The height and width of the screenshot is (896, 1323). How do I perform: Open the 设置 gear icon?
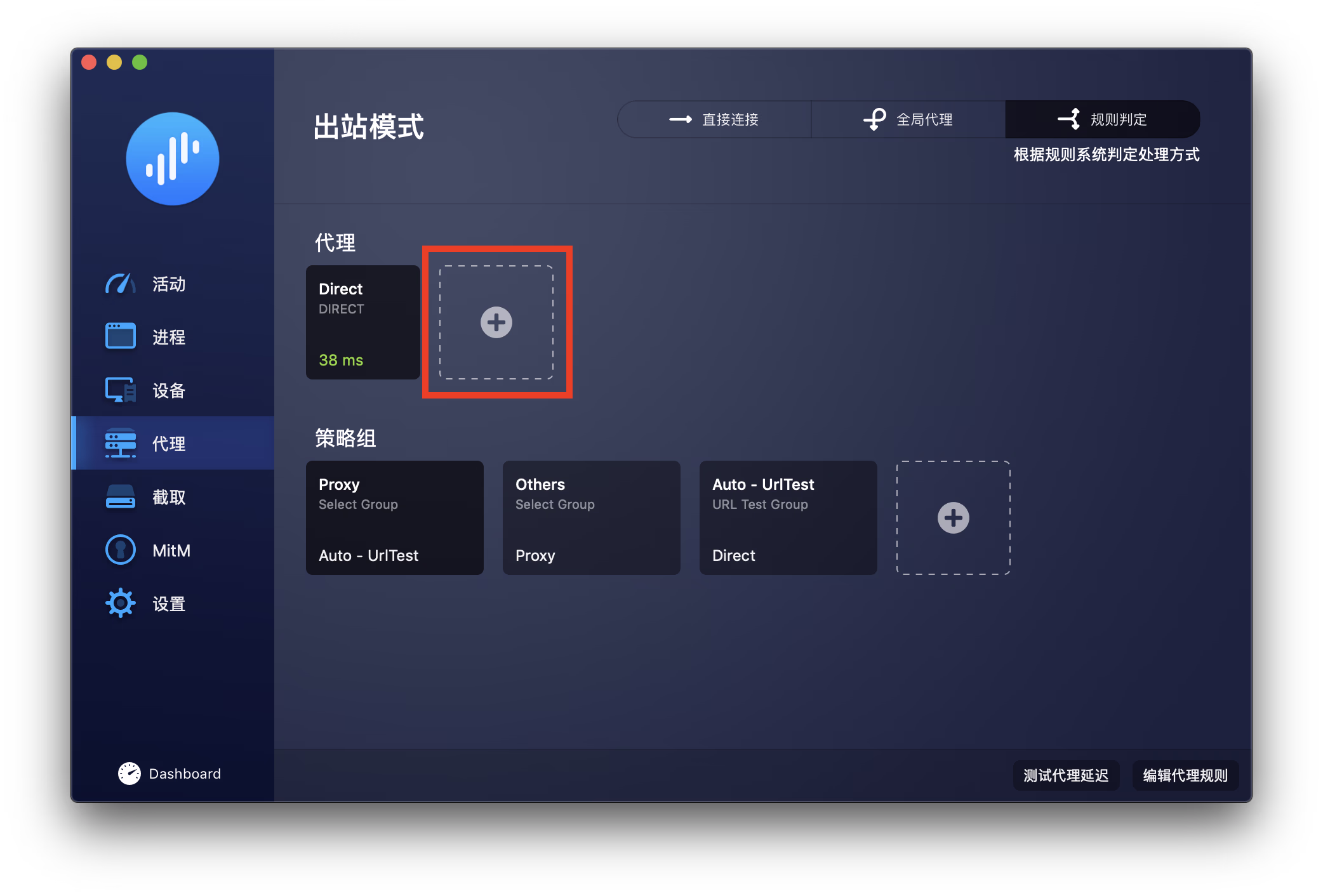120,603
